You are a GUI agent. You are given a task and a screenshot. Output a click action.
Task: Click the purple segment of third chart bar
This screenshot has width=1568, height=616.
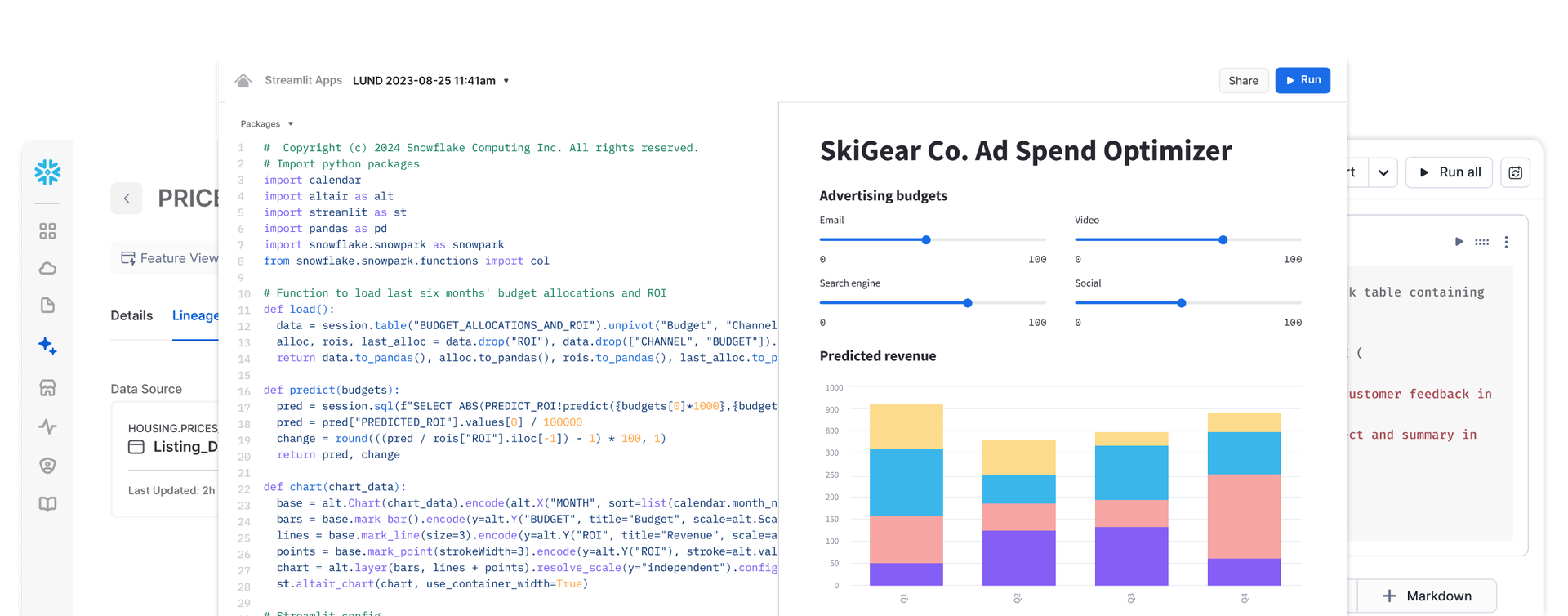click(1131, 556)
